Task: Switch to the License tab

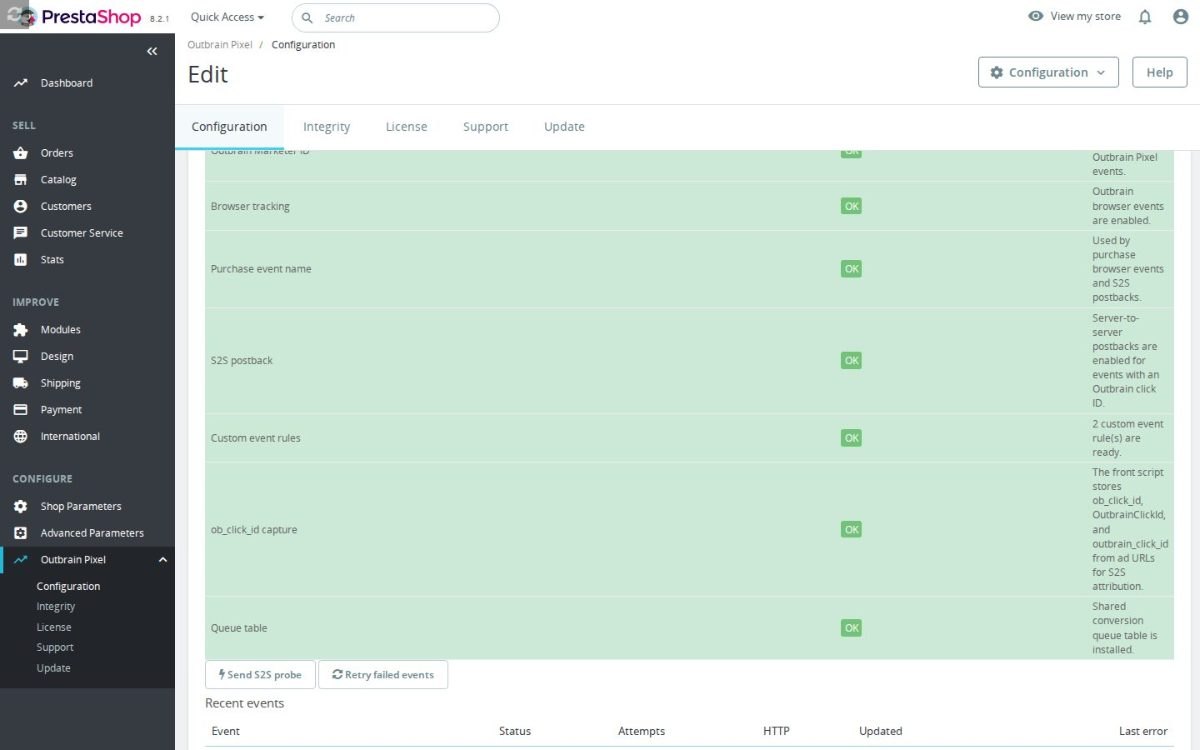Action: click(406, 127)
